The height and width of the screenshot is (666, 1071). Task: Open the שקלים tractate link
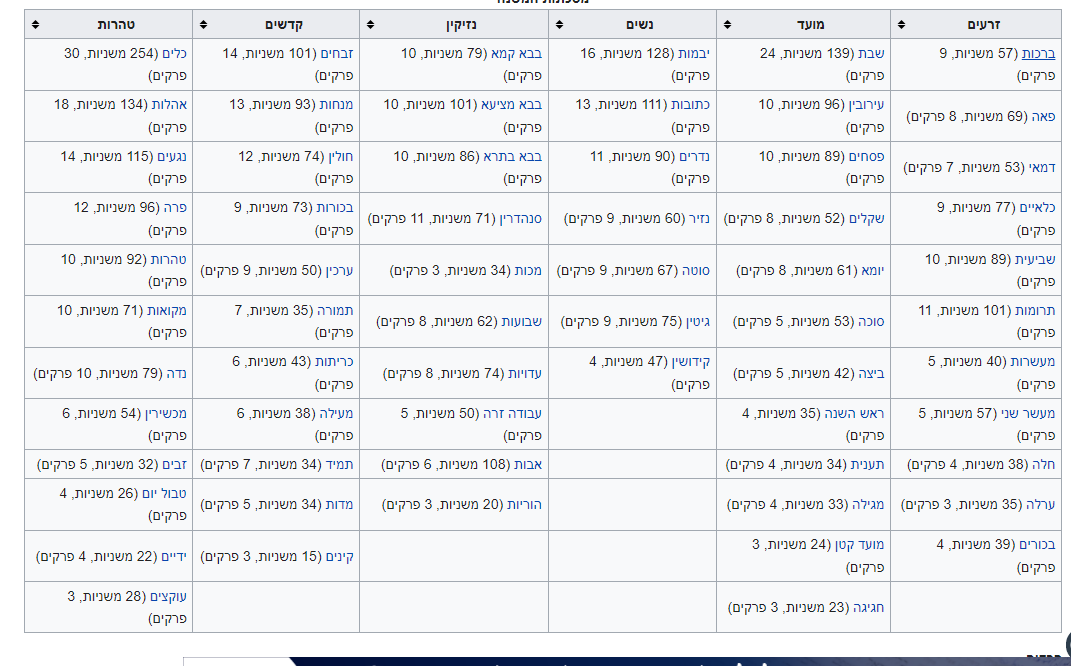coord(866,219)
